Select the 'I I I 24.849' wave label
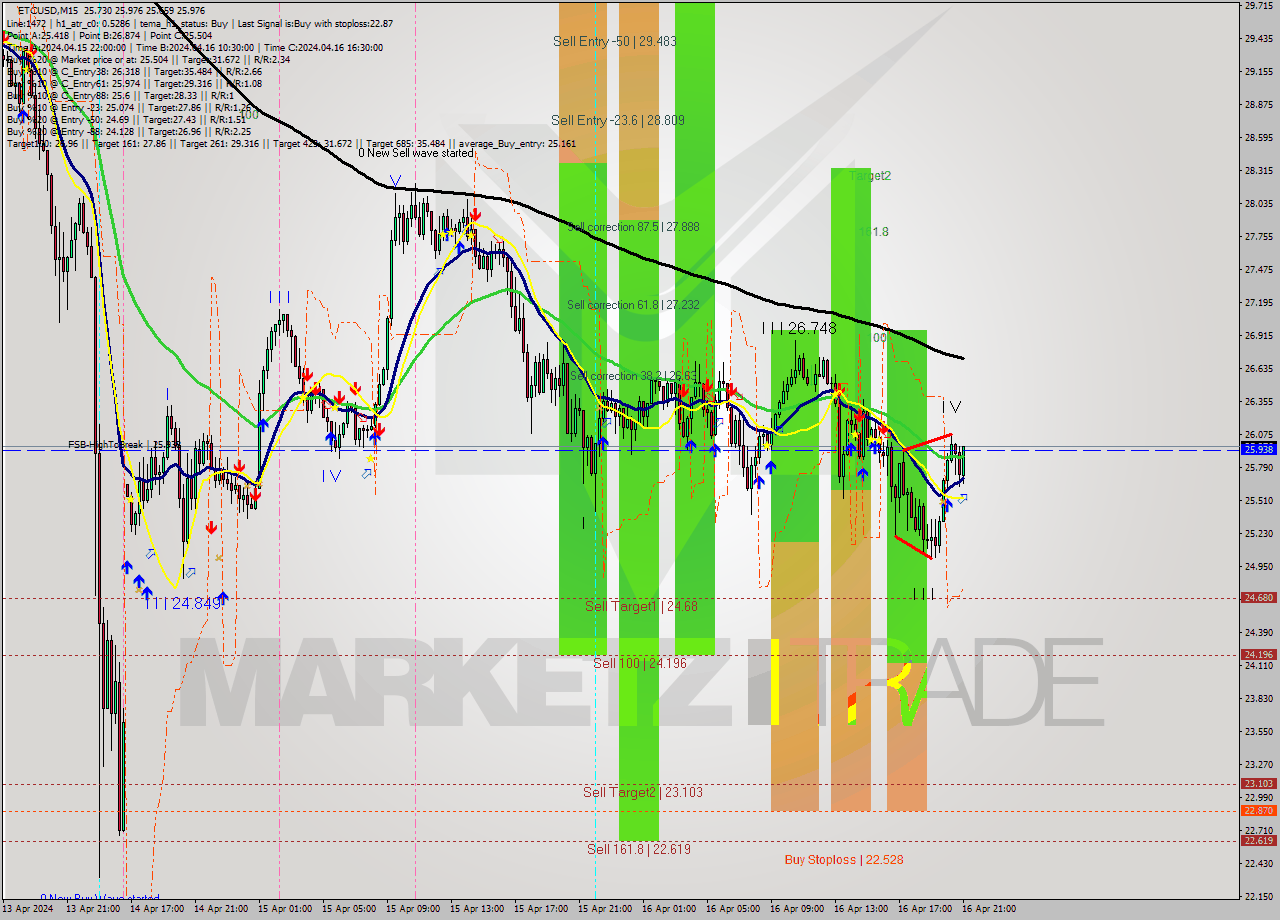1280x920 pixels. tap(182, 603)
